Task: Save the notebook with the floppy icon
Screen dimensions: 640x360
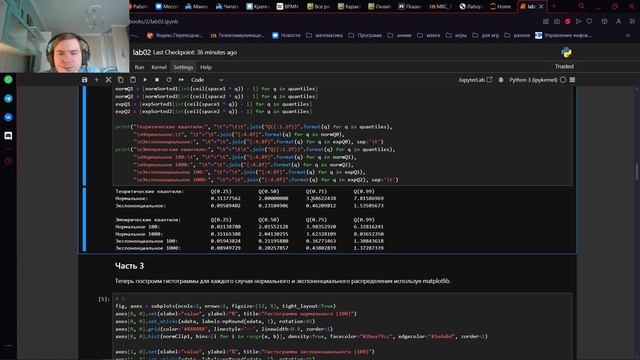Action: click(x=84, y=80)
